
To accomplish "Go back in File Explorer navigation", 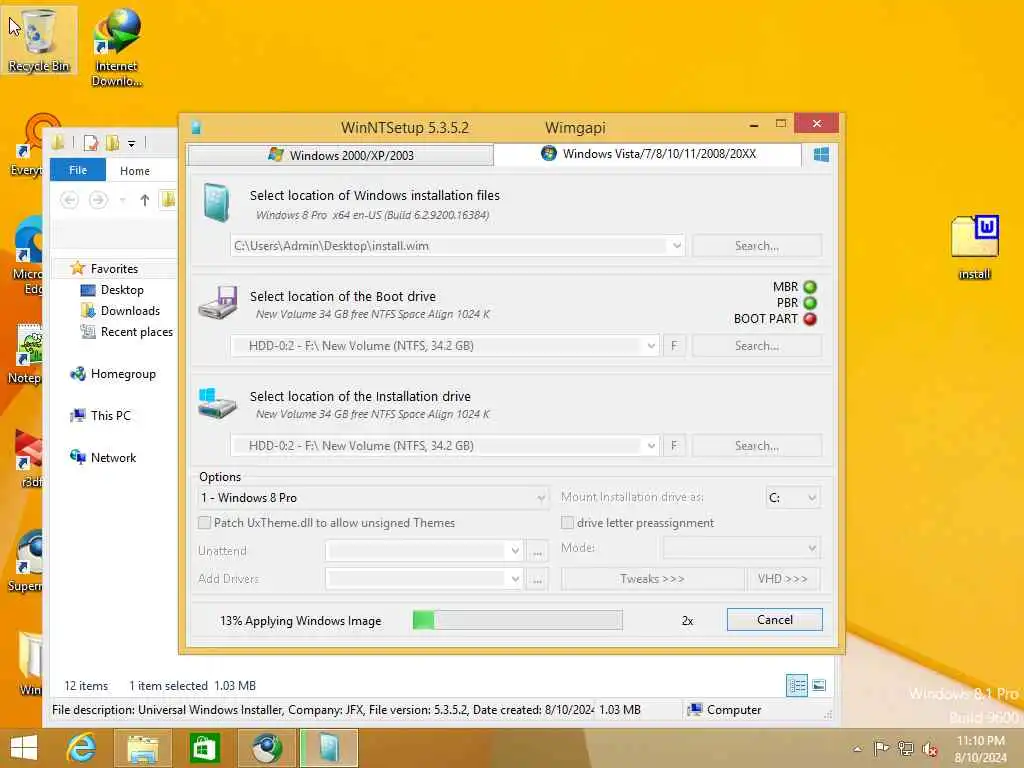I will tap(69, 200).
